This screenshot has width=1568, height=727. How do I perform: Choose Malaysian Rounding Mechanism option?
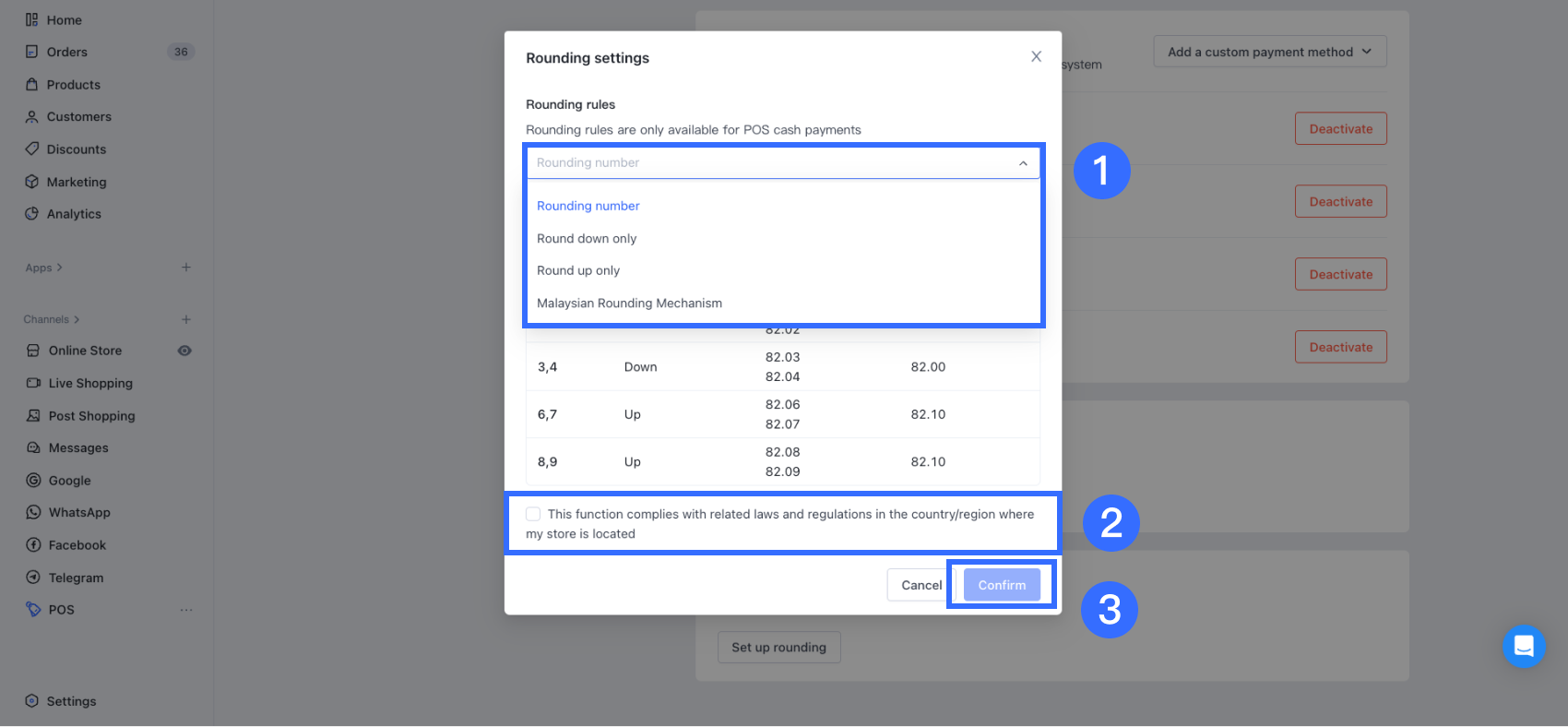(x=629, y=303)
